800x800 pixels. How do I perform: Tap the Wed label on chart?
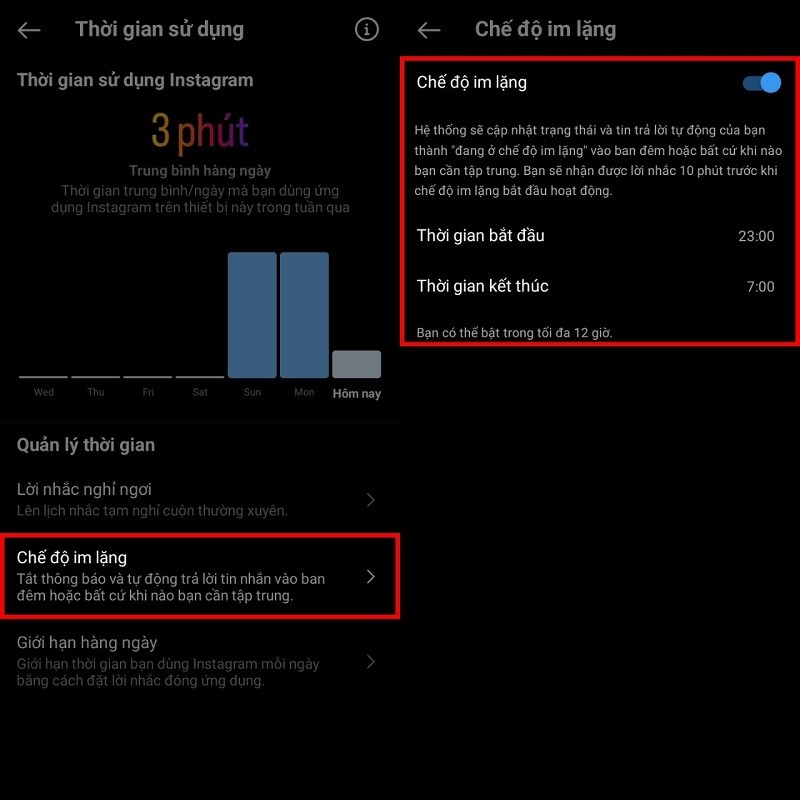44,392
